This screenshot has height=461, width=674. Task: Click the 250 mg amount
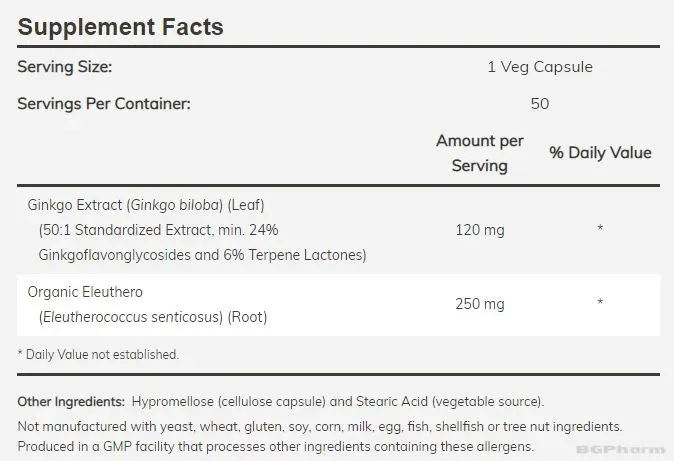point(480,304)
